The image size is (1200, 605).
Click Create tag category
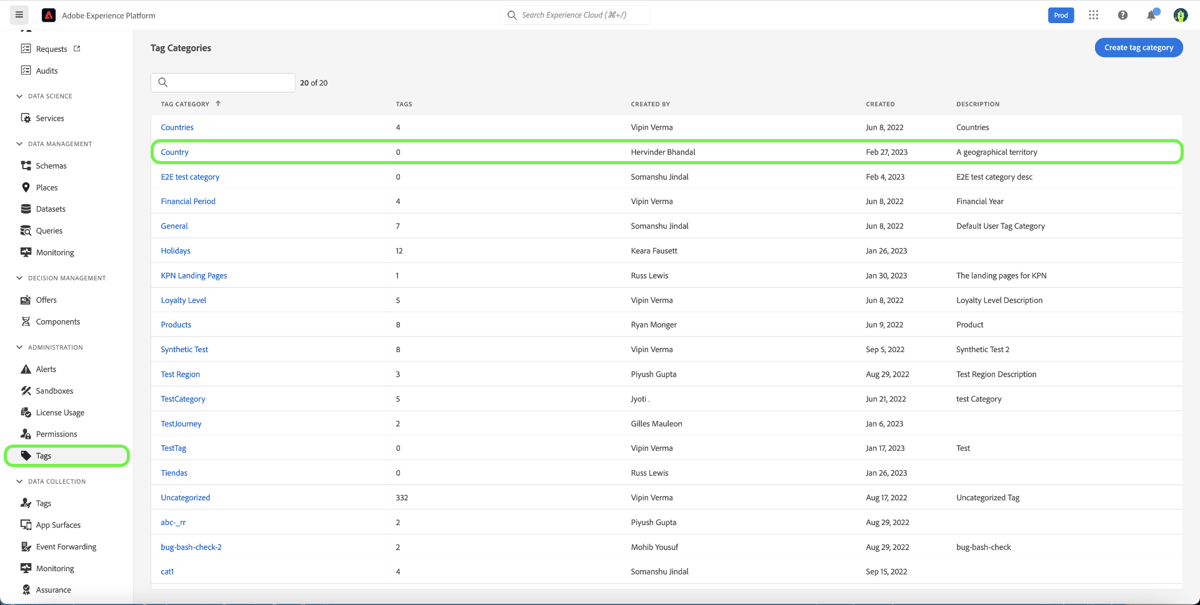click(x=1138, y=47)
